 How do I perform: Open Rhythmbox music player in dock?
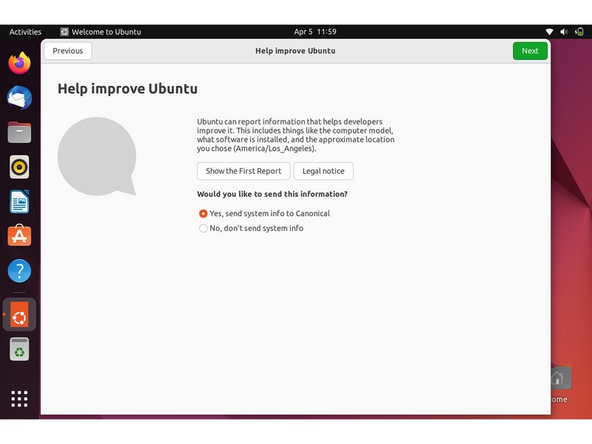(20, 167)
